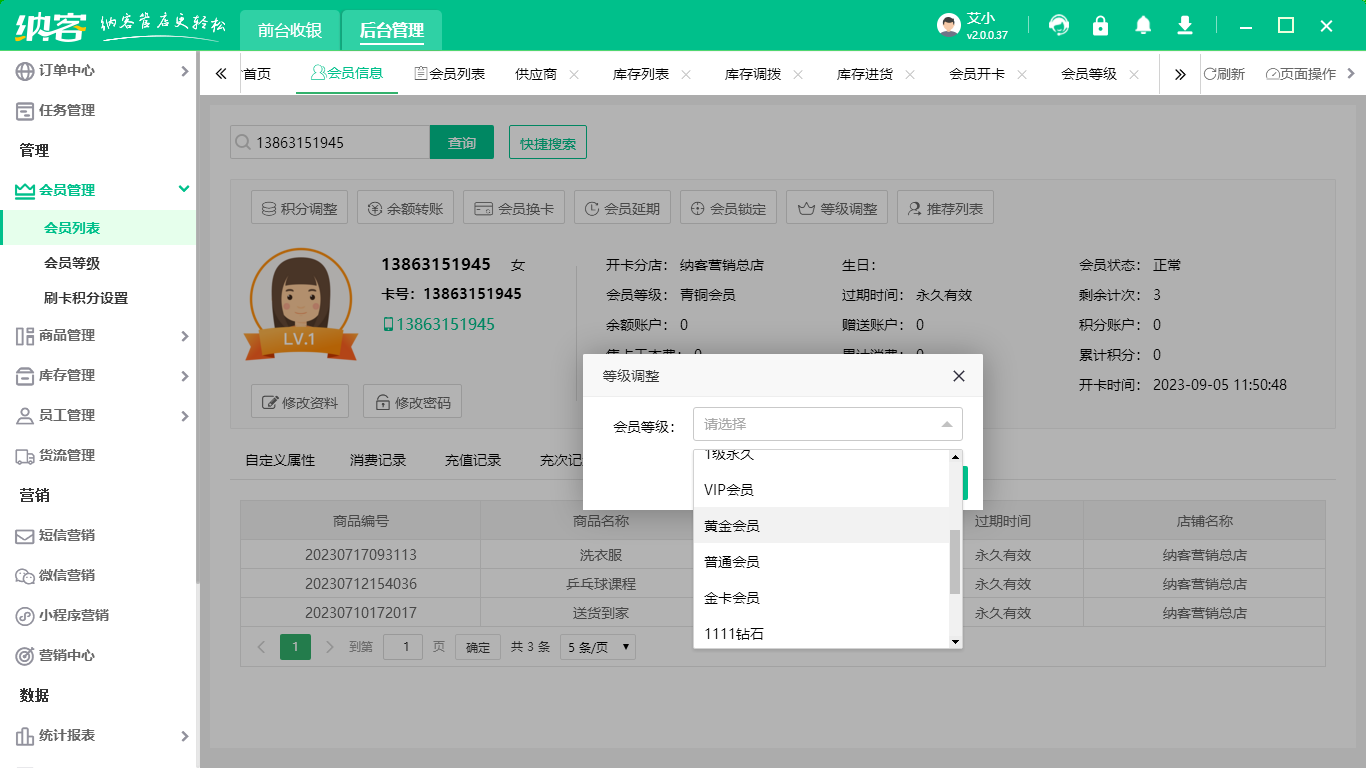
Task: Open the 首页 tab
Action: 257,74
